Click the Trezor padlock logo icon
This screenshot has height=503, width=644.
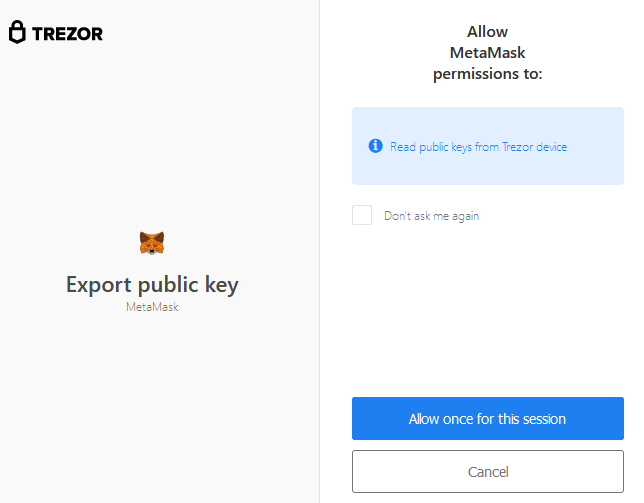[x=17, y=32]
